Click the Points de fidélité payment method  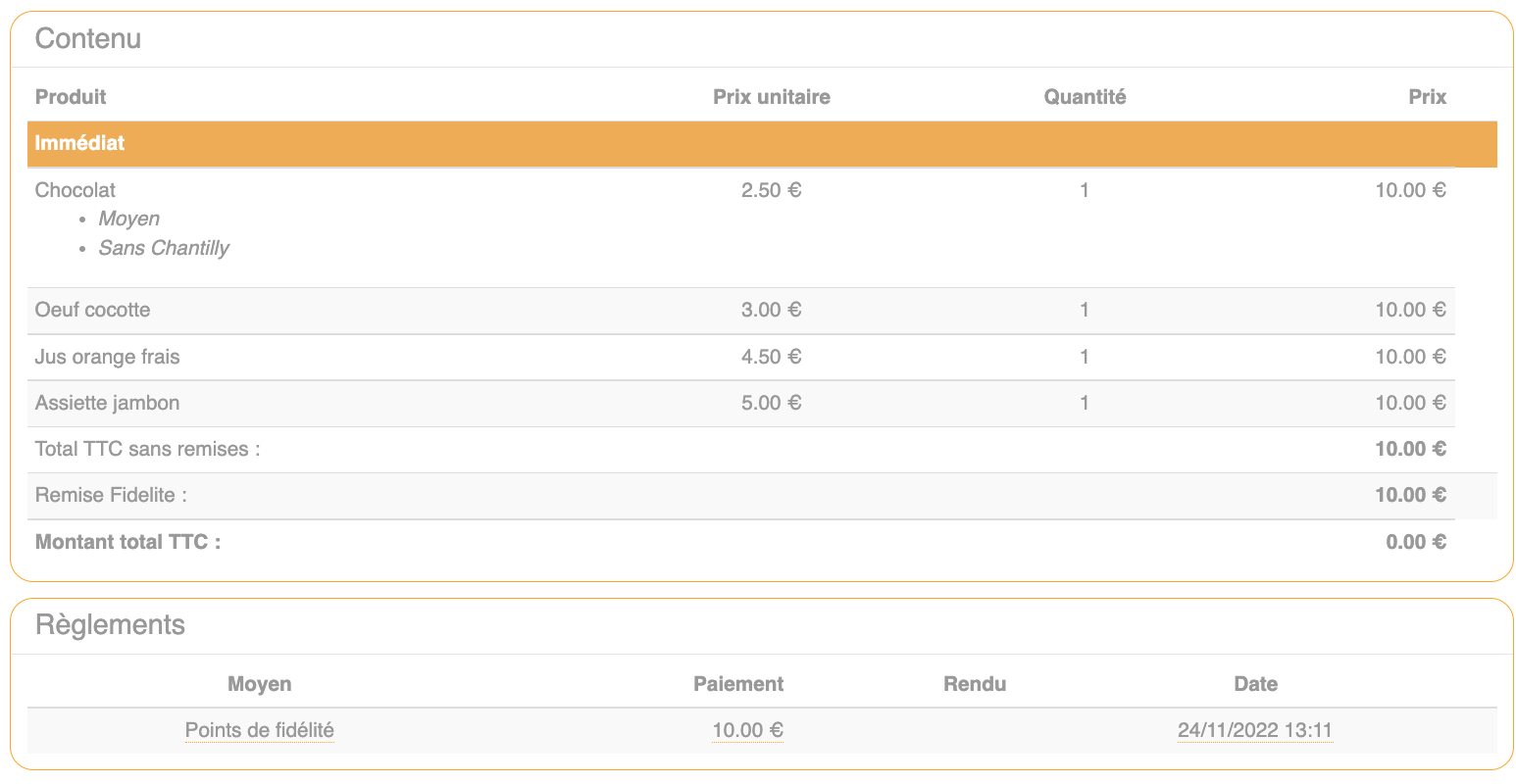(x=259, y=730)
